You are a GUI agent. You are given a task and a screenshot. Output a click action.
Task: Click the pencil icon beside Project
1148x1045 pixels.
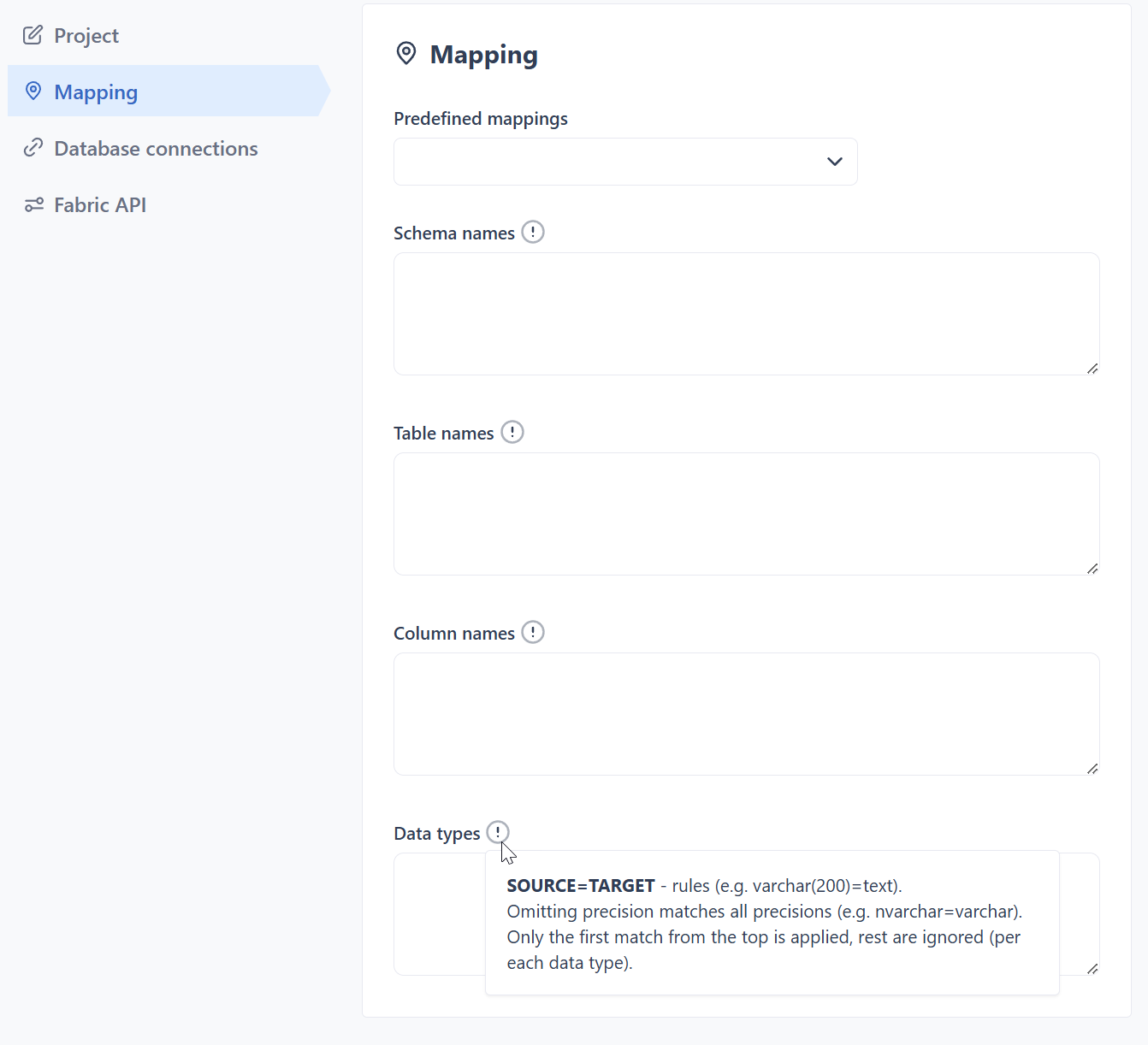tap(33, 35)
